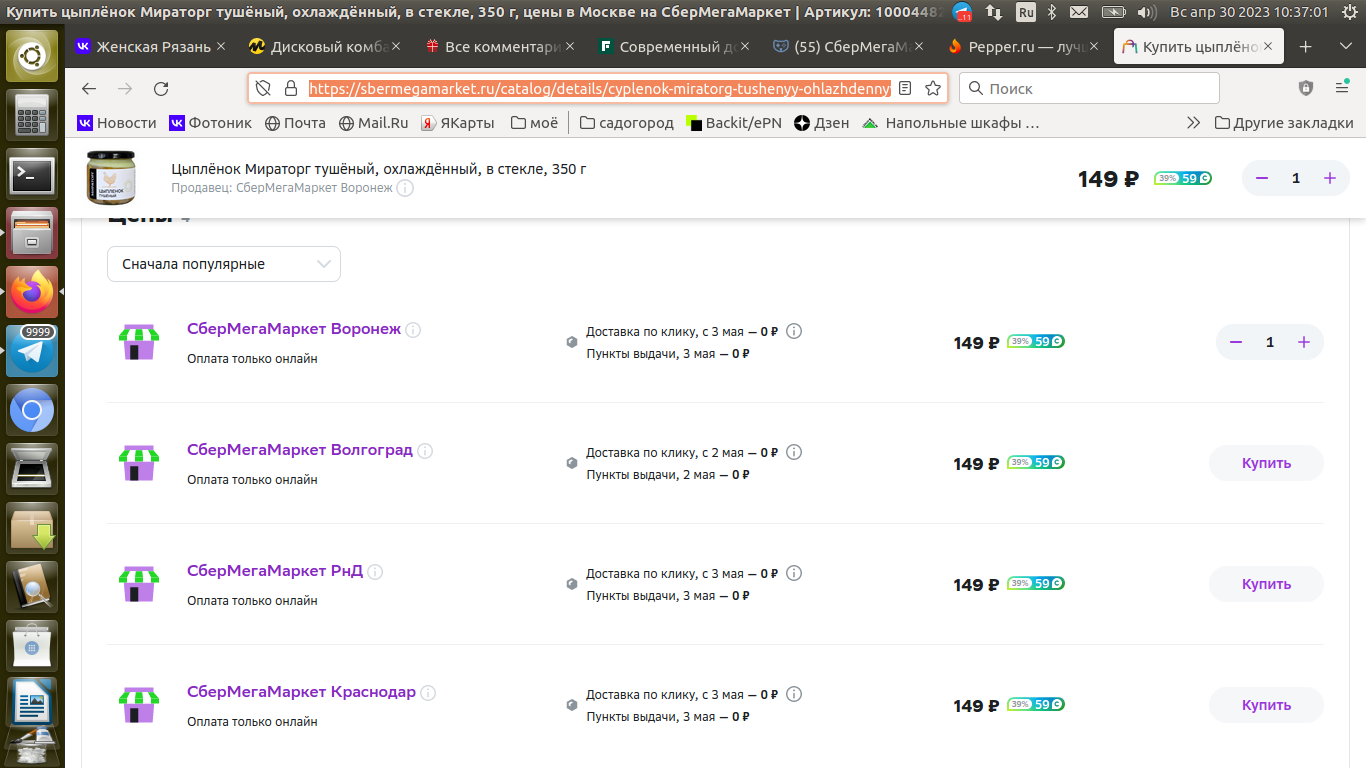Open the Новости bookmark
This screenshot has height=768, width=1366.
coord(117,123)
